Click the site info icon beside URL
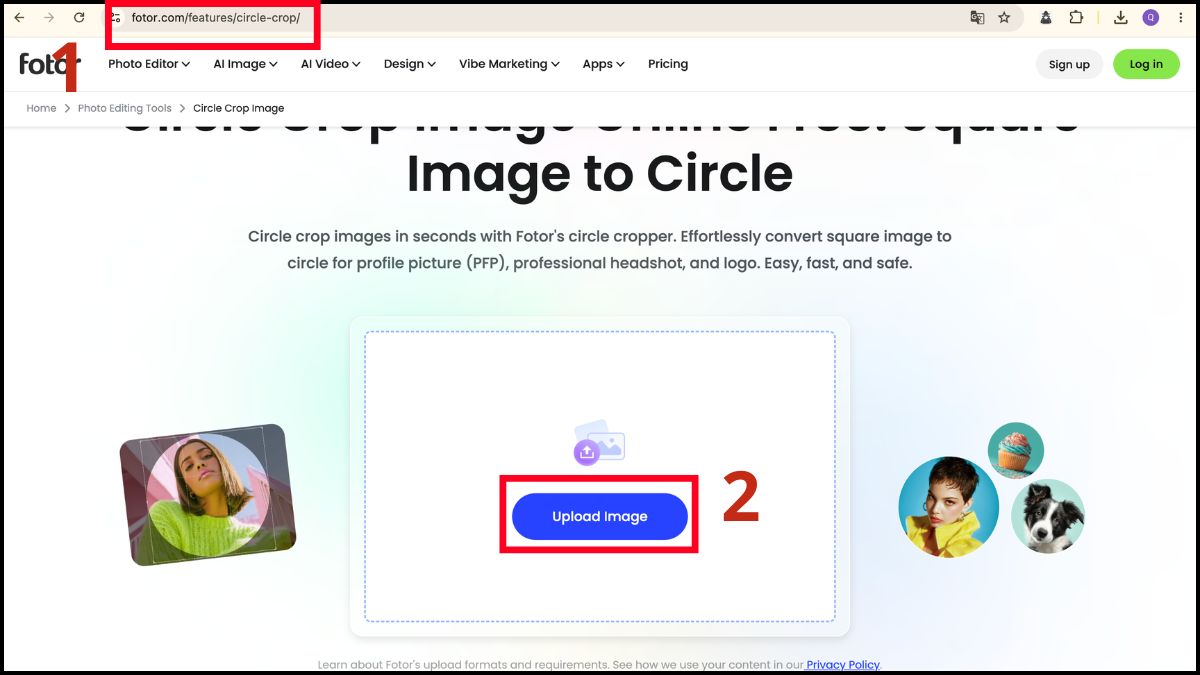Screen dimensions: 1200x675 (116, 18)
